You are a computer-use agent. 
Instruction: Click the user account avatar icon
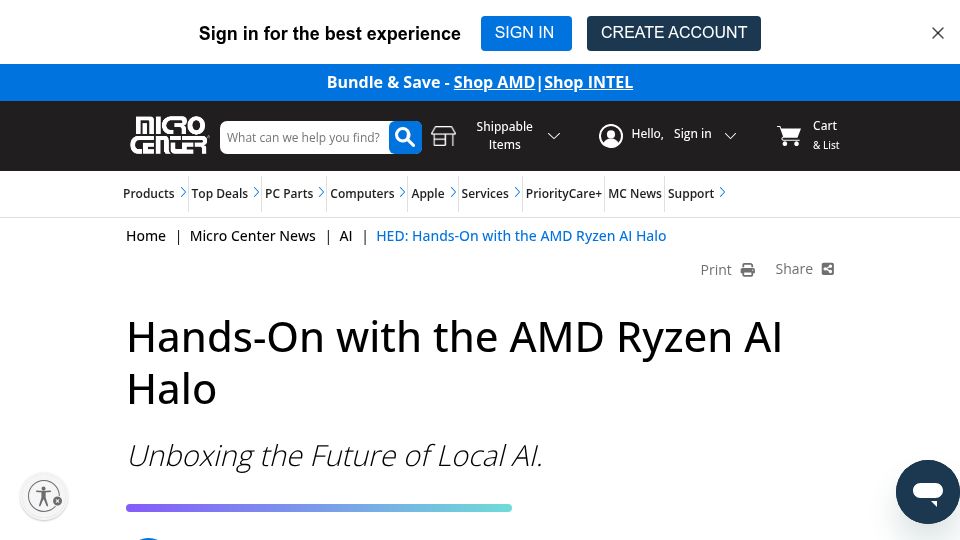pos(610,136)
